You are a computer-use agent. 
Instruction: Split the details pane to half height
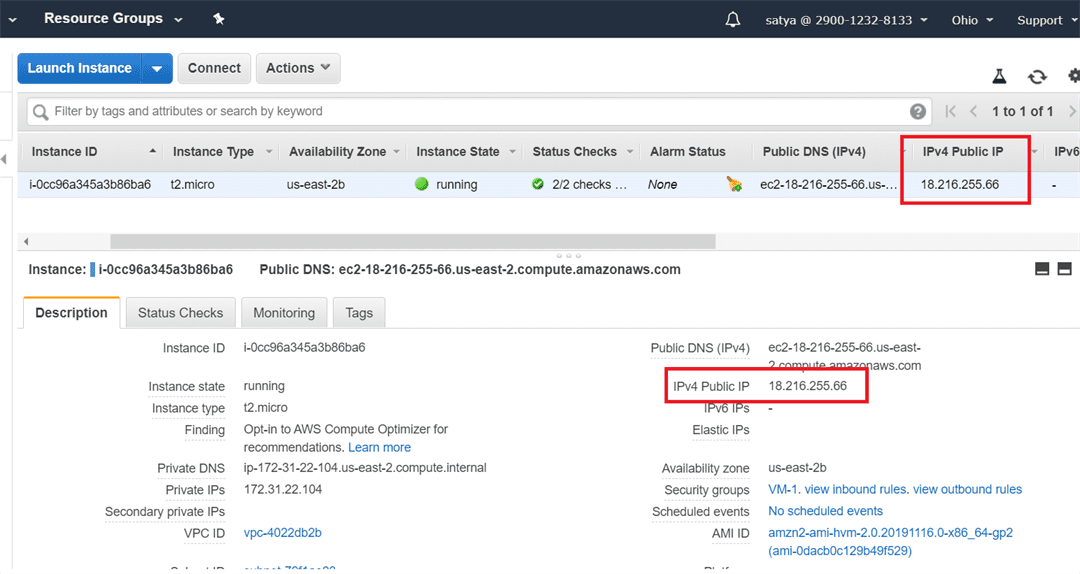coord(1041,269)
